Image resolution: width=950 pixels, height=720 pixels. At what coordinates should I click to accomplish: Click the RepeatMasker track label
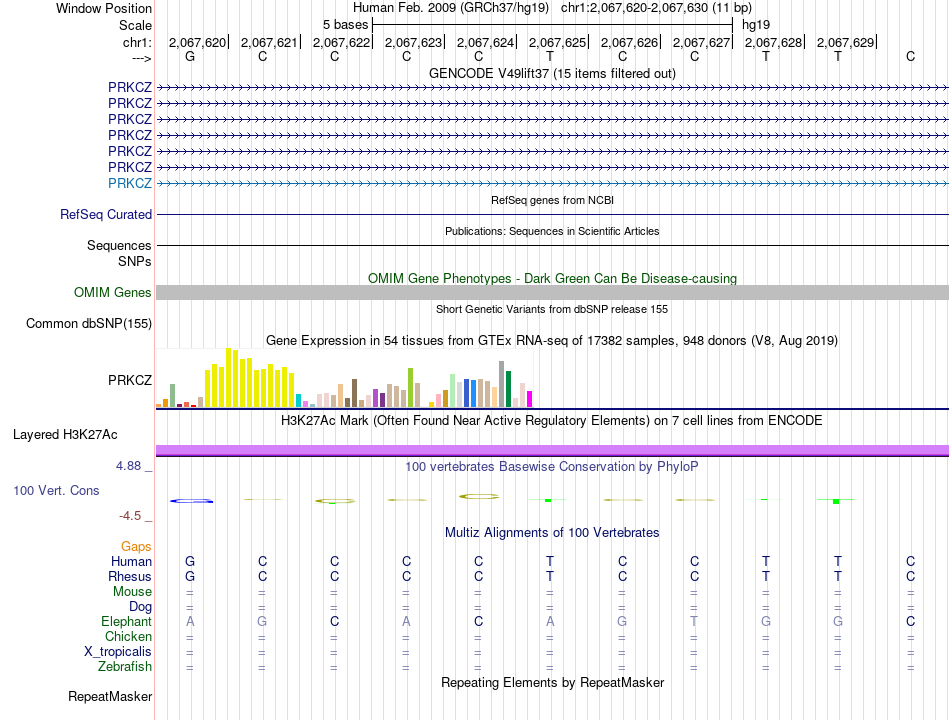pyautogui.click(x=110, y=696)
